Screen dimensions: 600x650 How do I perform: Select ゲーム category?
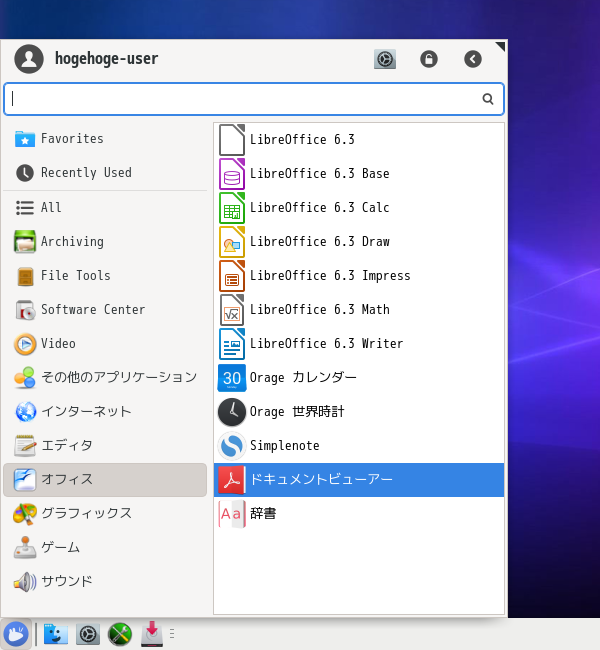coord(105,548)
